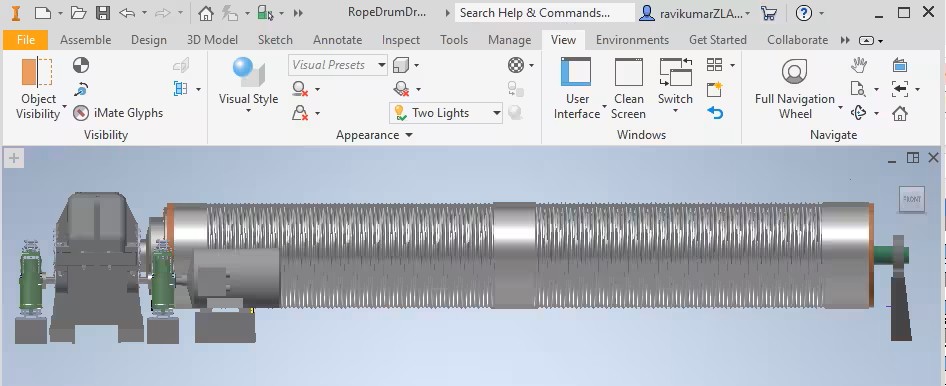This screenshot has height=386, width=946.
Task: Switch to the Environments tab
Action: click(632, 40)
